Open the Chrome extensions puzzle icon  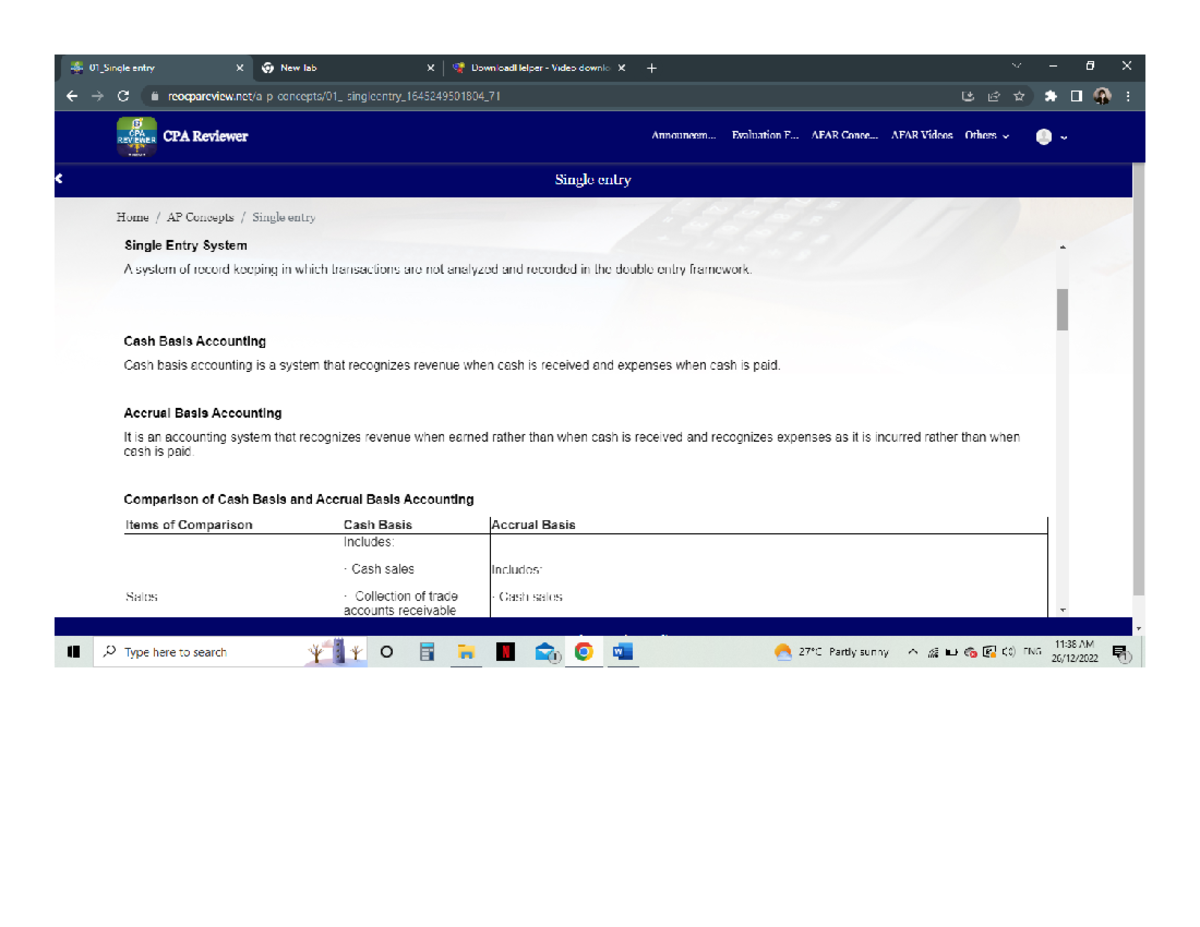1051,97
